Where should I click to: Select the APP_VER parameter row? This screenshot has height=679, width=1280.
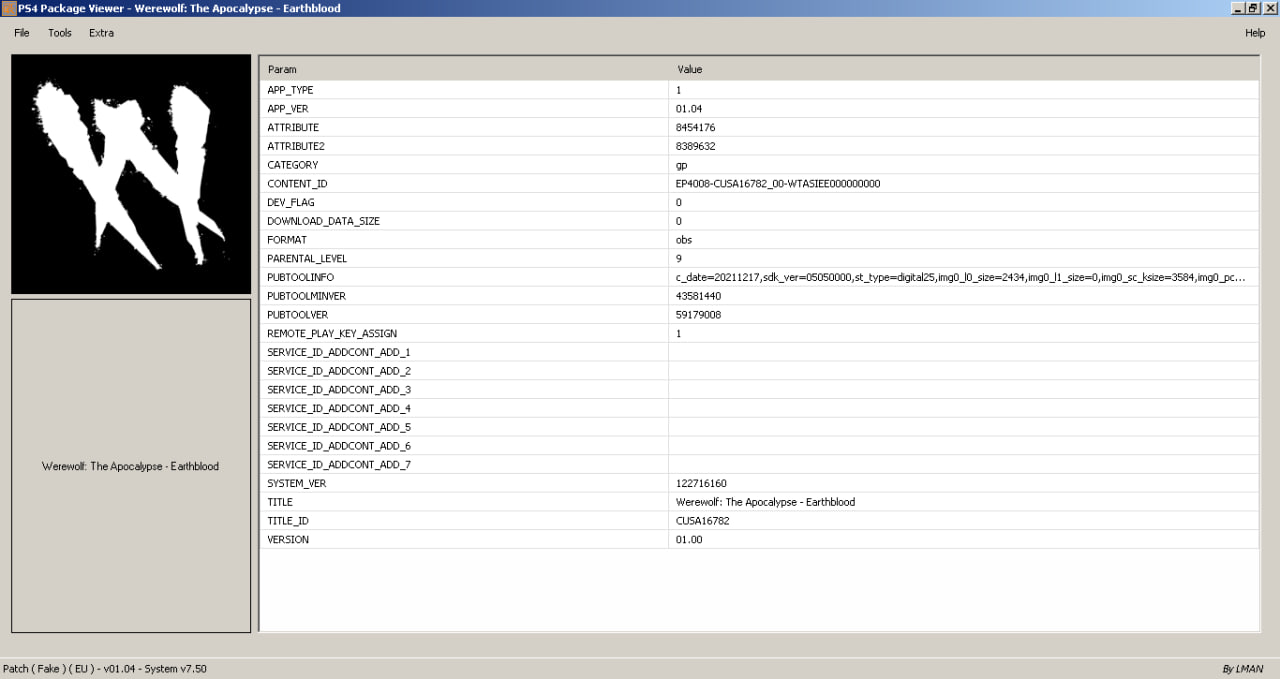tap(760, 108)
